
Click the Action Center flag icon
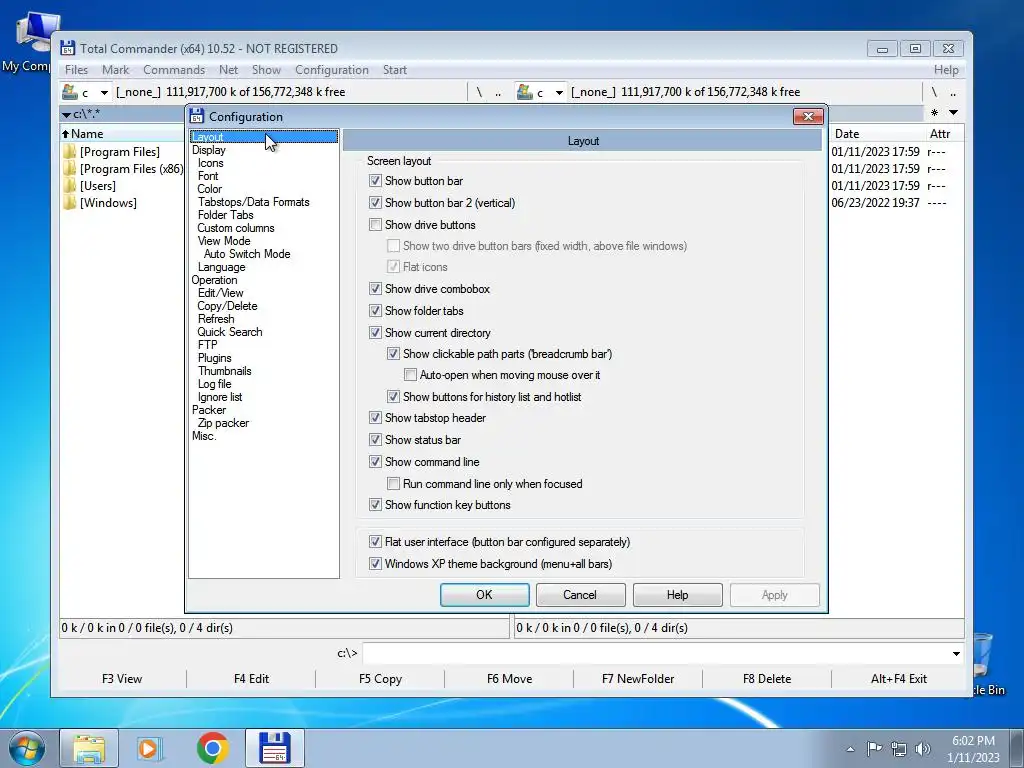pos(874,749)
